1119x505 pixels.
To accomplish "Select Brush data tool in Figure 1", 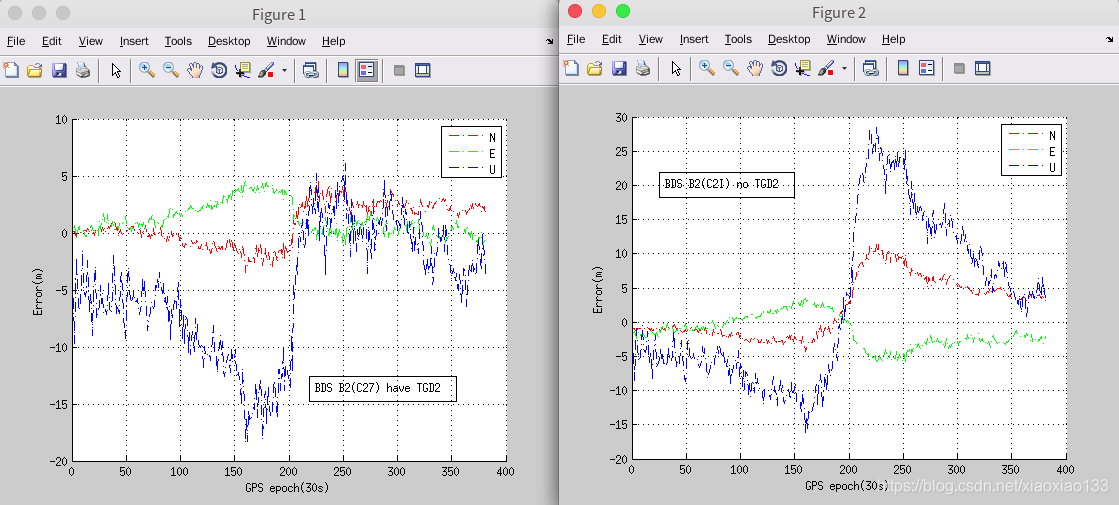I will (266, 69).
